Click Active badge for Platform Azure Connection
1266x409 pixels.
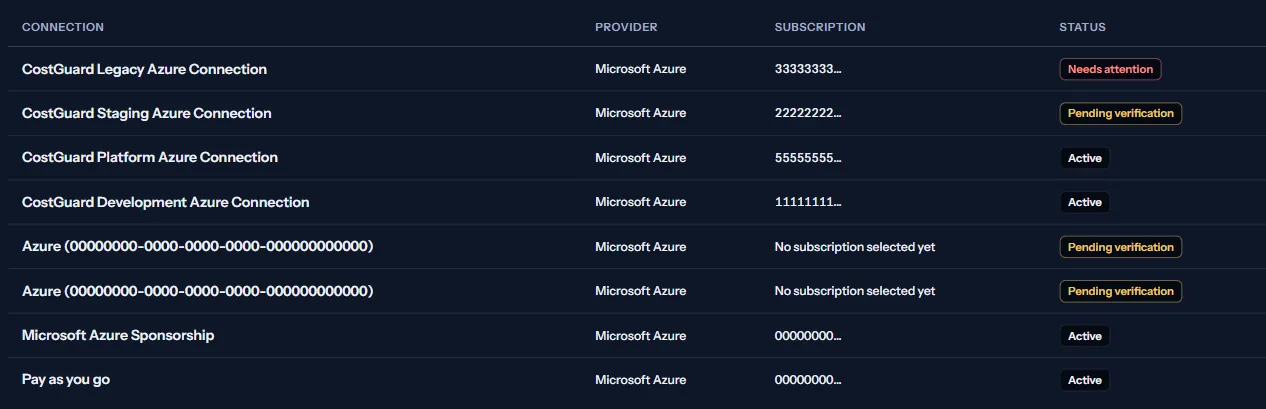(1085, 158)
